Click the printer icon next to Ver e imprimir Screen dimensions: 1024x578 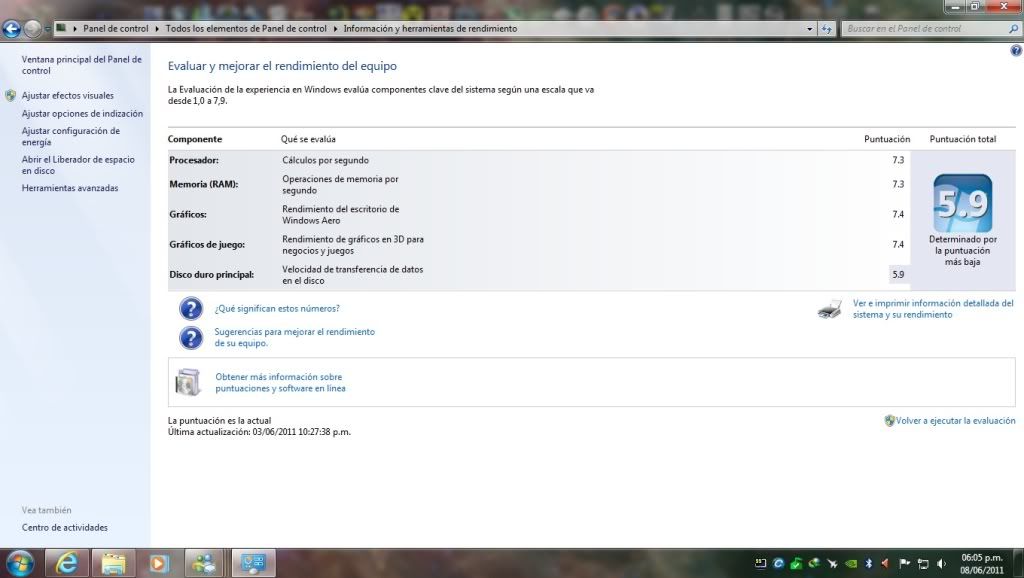coord(830,309)
